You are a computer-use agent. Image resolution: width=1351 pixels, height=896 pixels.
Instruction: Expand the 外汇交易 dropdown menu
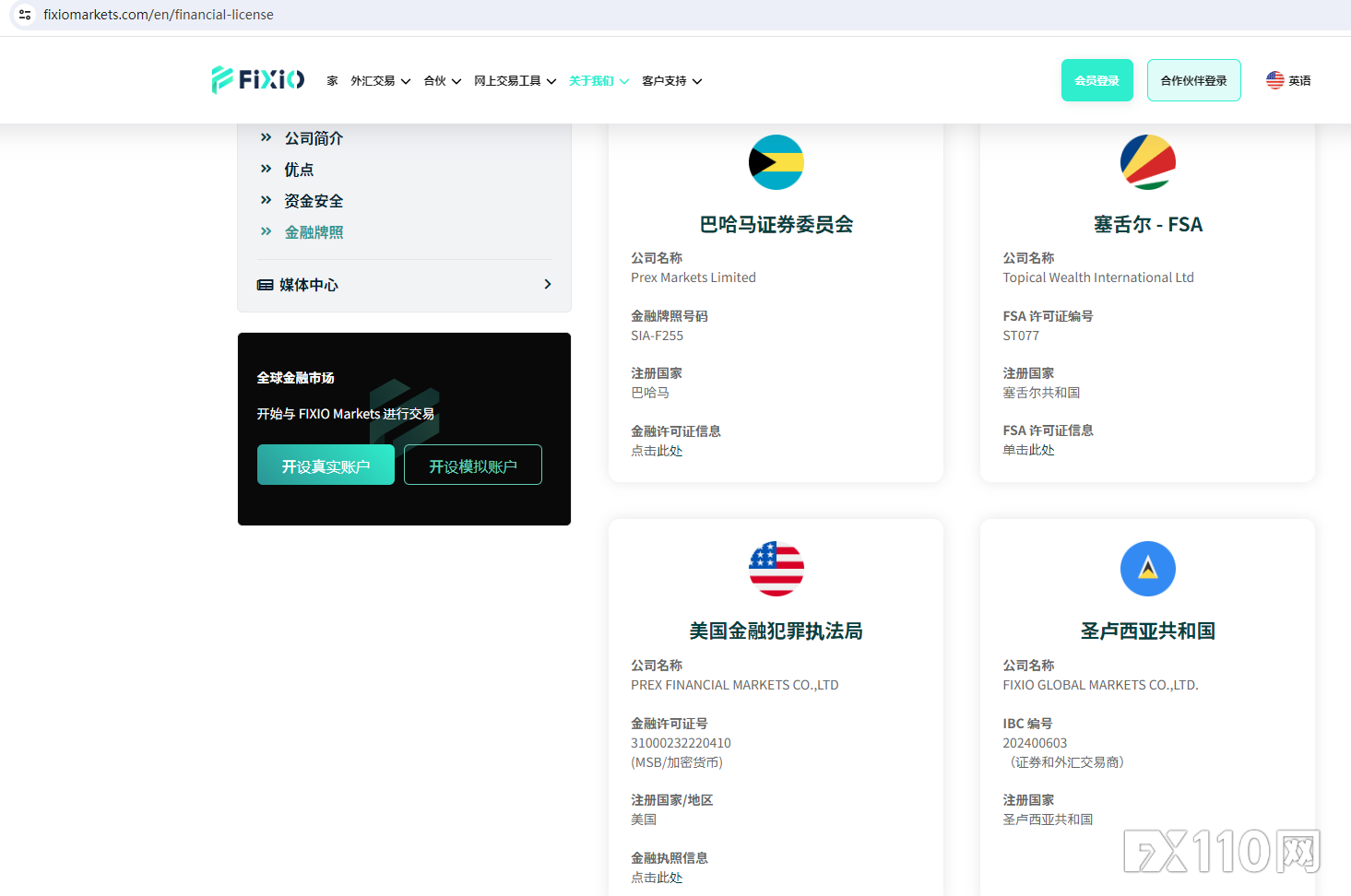380,81
